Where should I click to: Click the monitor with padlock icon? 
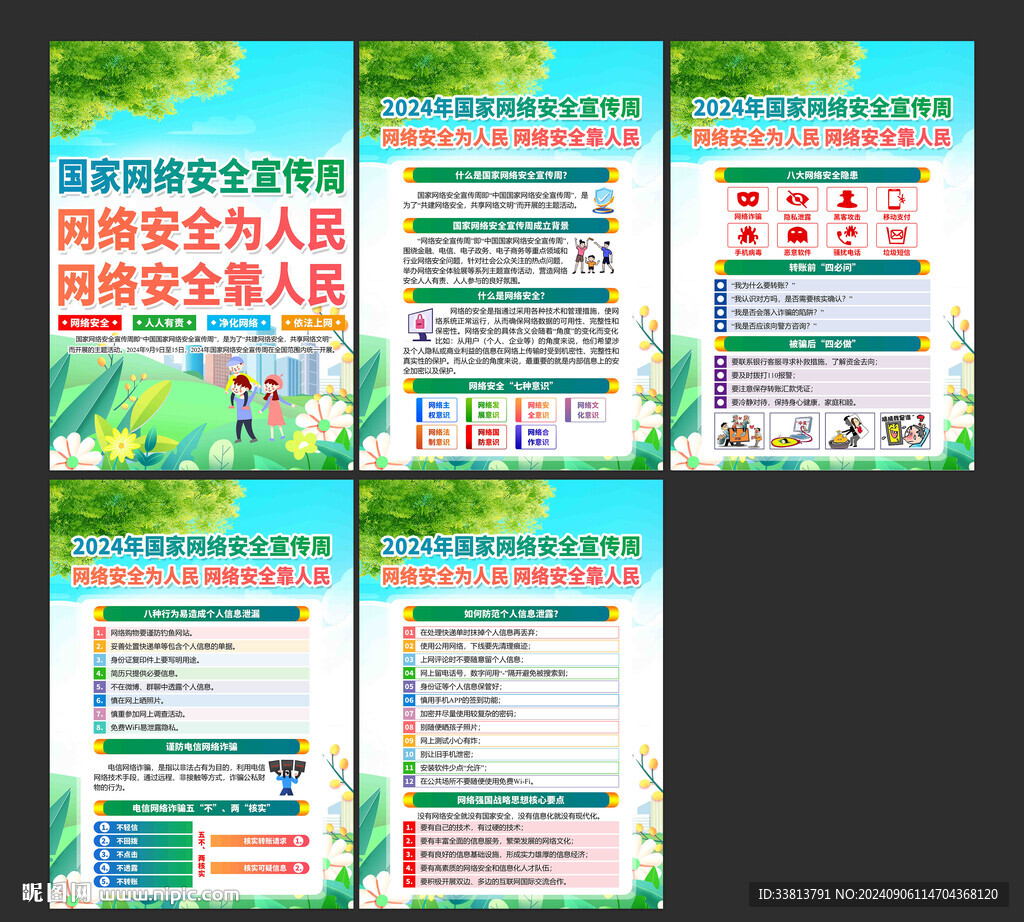[x=420, y=325]
